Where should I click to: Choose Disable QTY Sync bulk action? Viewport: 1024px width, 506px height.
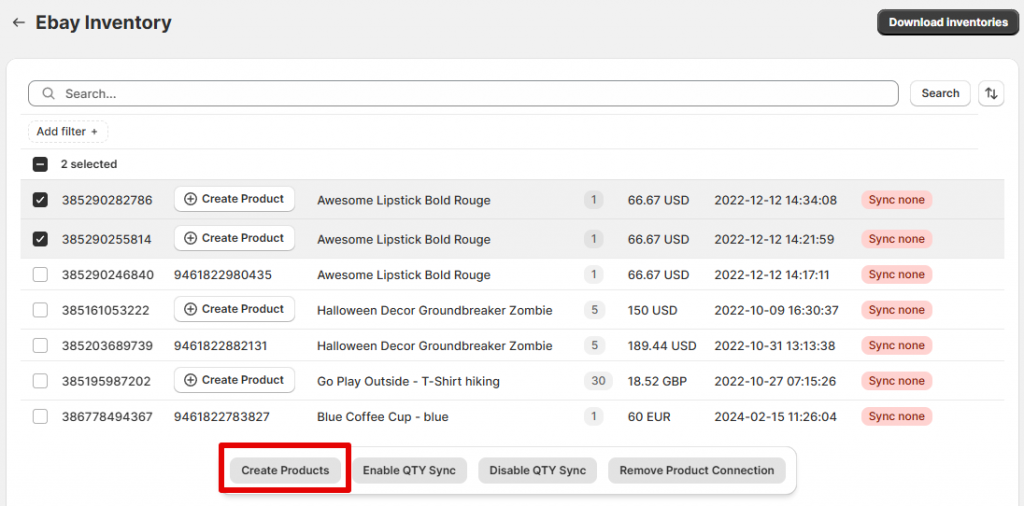click(x=537, y=470)
